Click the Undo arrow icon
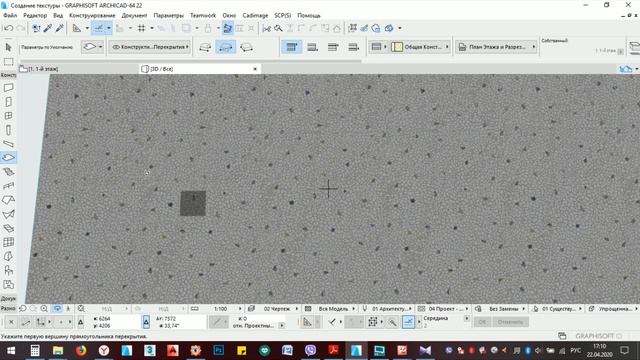Viewport: 640px width, 360px height. tap(8, 28)
